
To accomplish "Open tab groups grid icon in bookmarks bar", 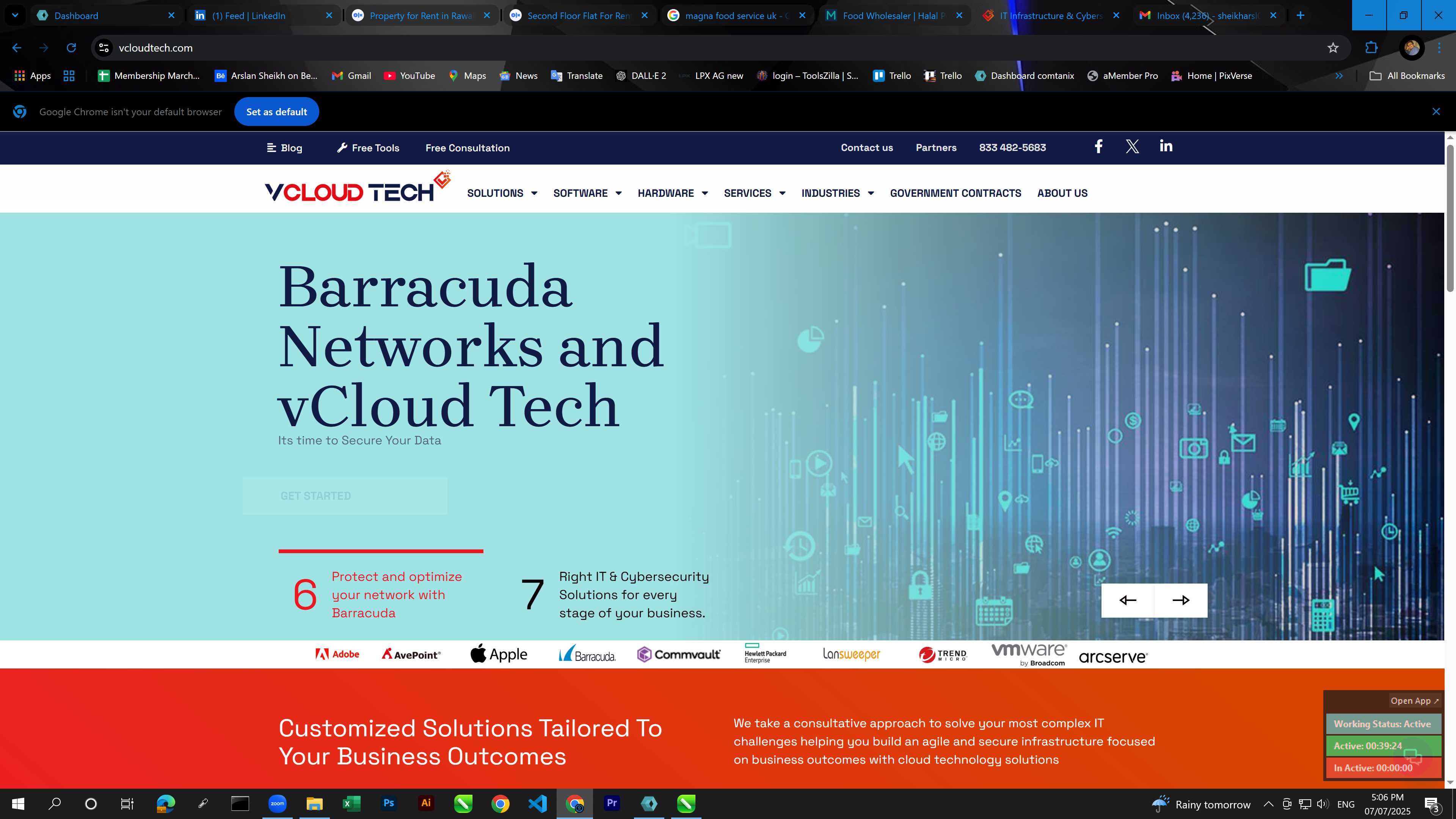I will (x=69, y=76).
